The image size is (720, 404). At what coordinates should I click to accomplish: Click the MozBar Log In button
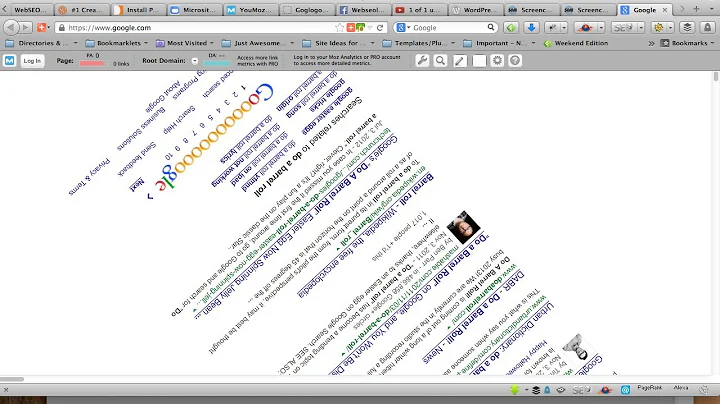32,61
